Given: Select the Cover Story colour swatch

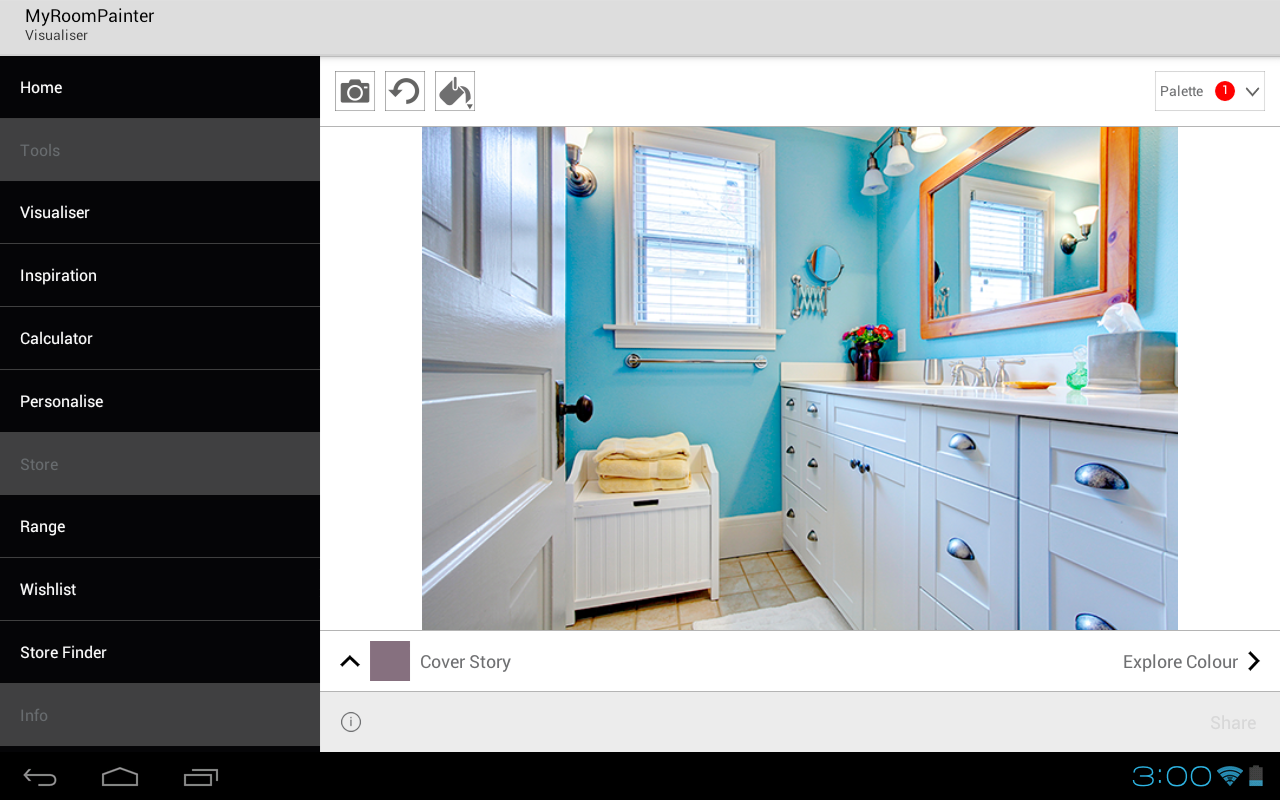Looking at the screenshot, I should pyautogui.click(x=389, y=661).
